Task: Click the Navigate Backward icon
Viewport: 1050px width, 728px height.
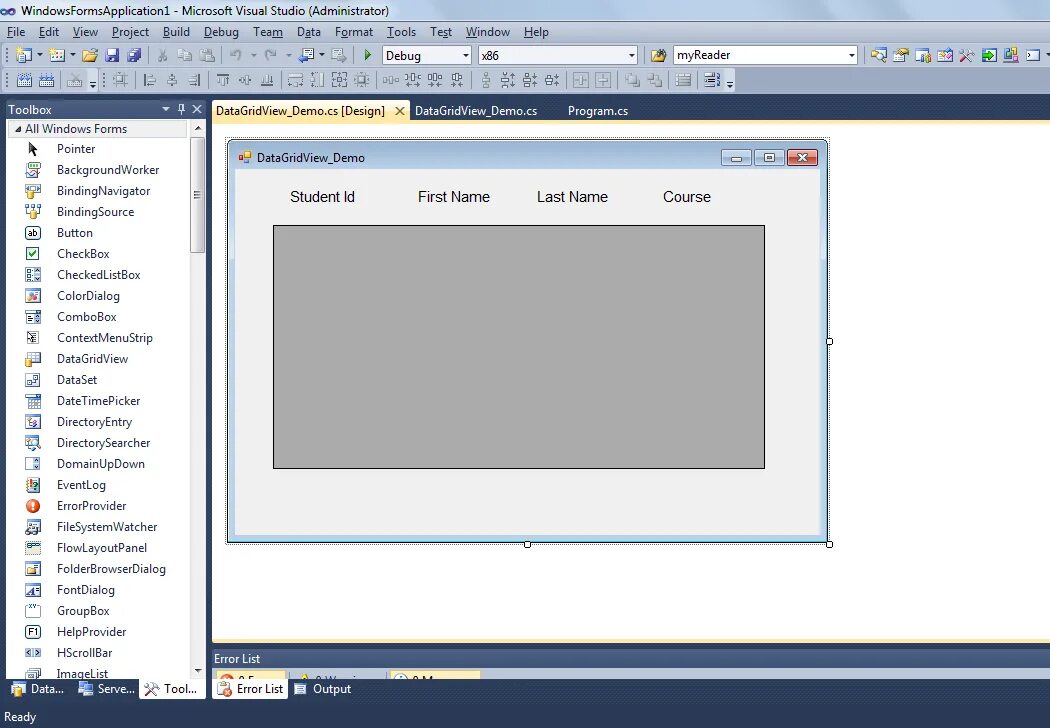Action: 306,56
